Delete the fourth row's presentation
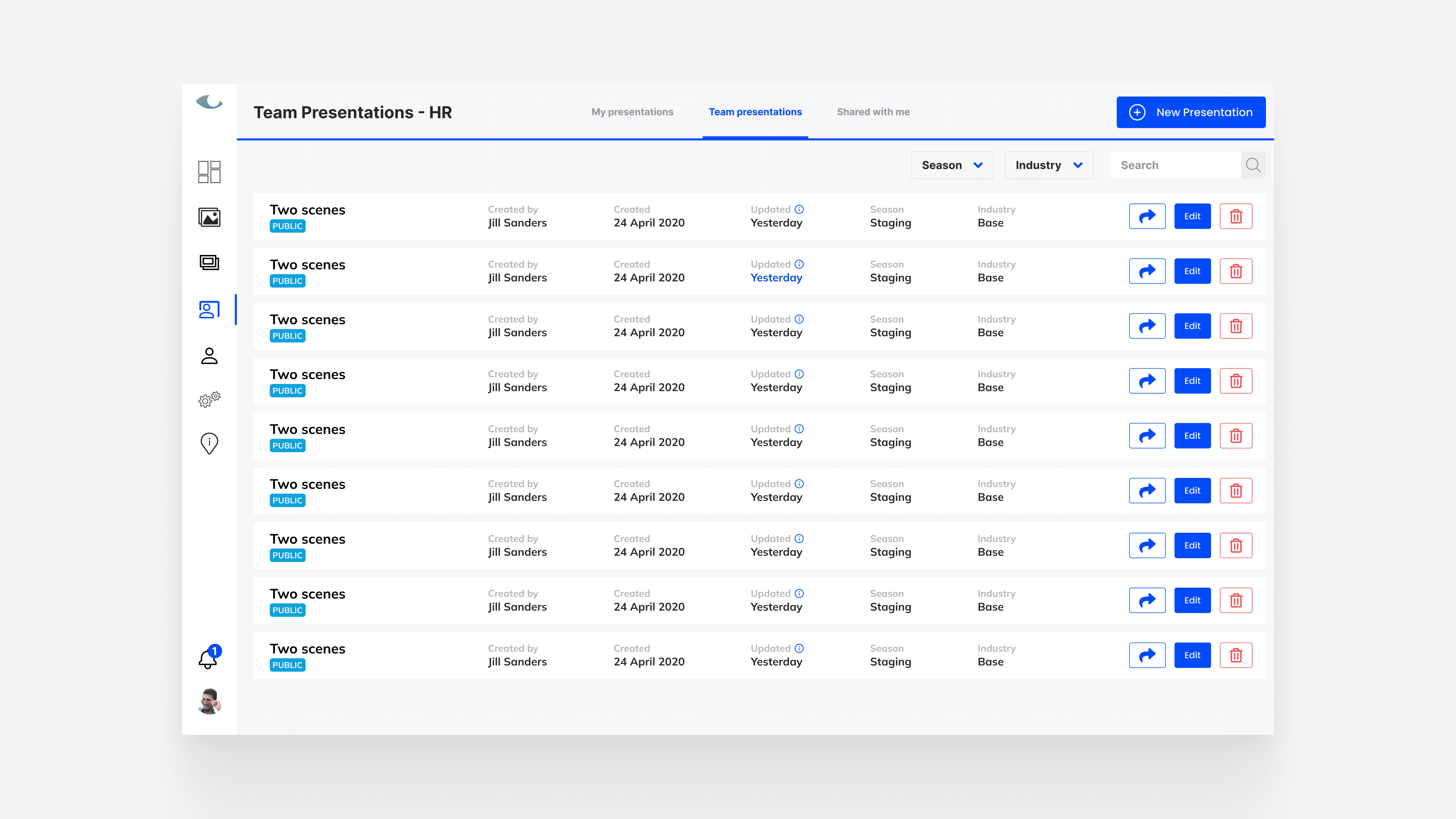The image size is (1456, 819). 1236,380
